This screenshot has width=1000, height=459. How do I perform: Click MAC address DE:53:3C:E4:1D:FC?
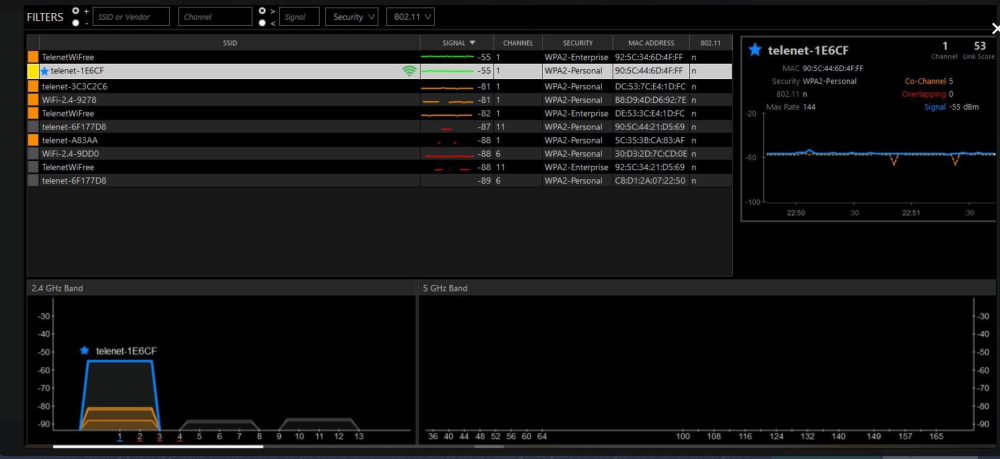(650, 113)
